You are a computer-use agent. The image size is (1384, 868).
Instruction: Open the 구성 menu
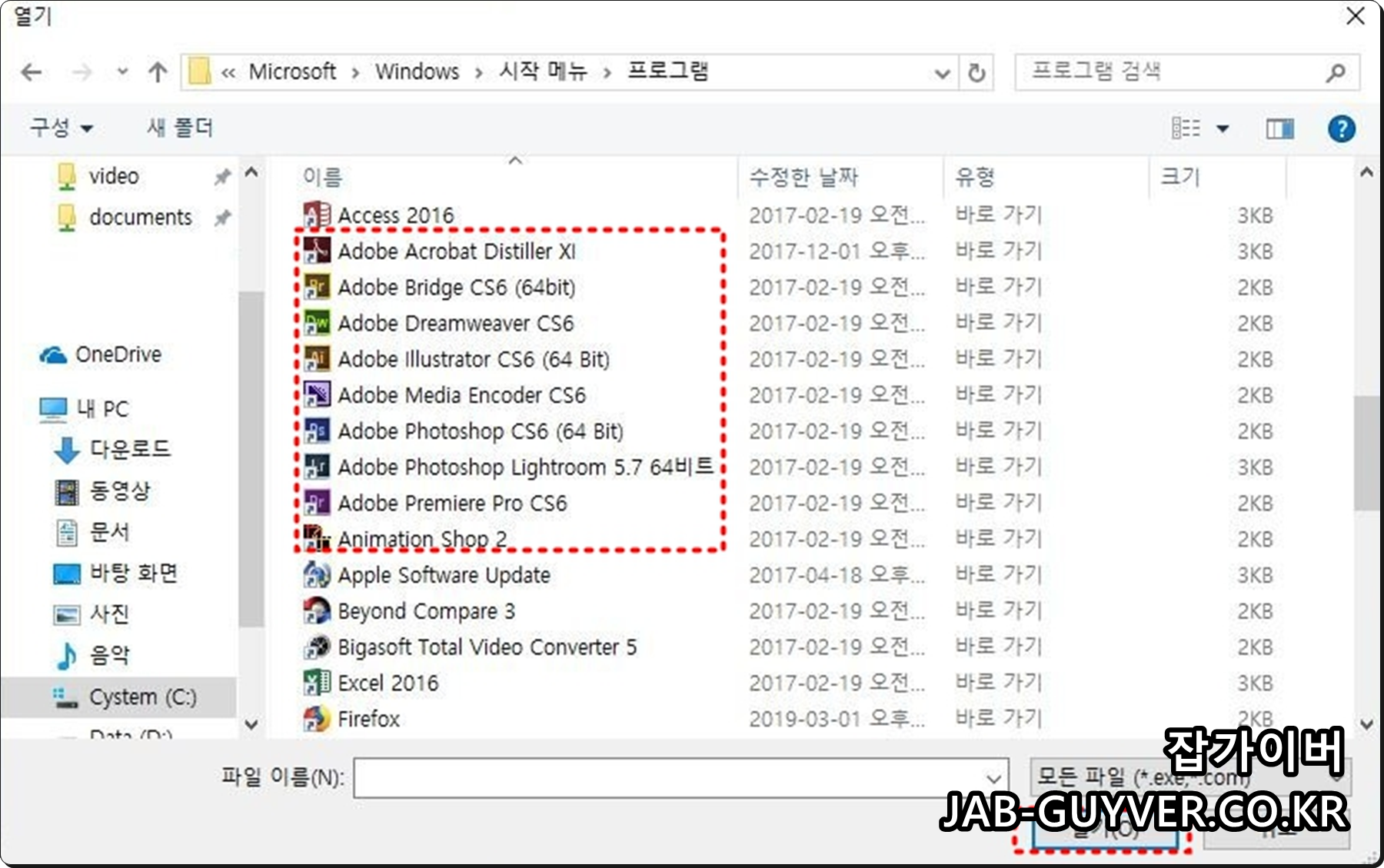pyautogui.click(x=62, y=128)
